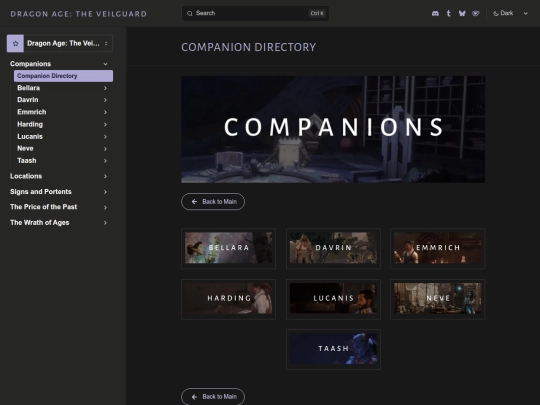Open the Discord link icon

point(435,13)
